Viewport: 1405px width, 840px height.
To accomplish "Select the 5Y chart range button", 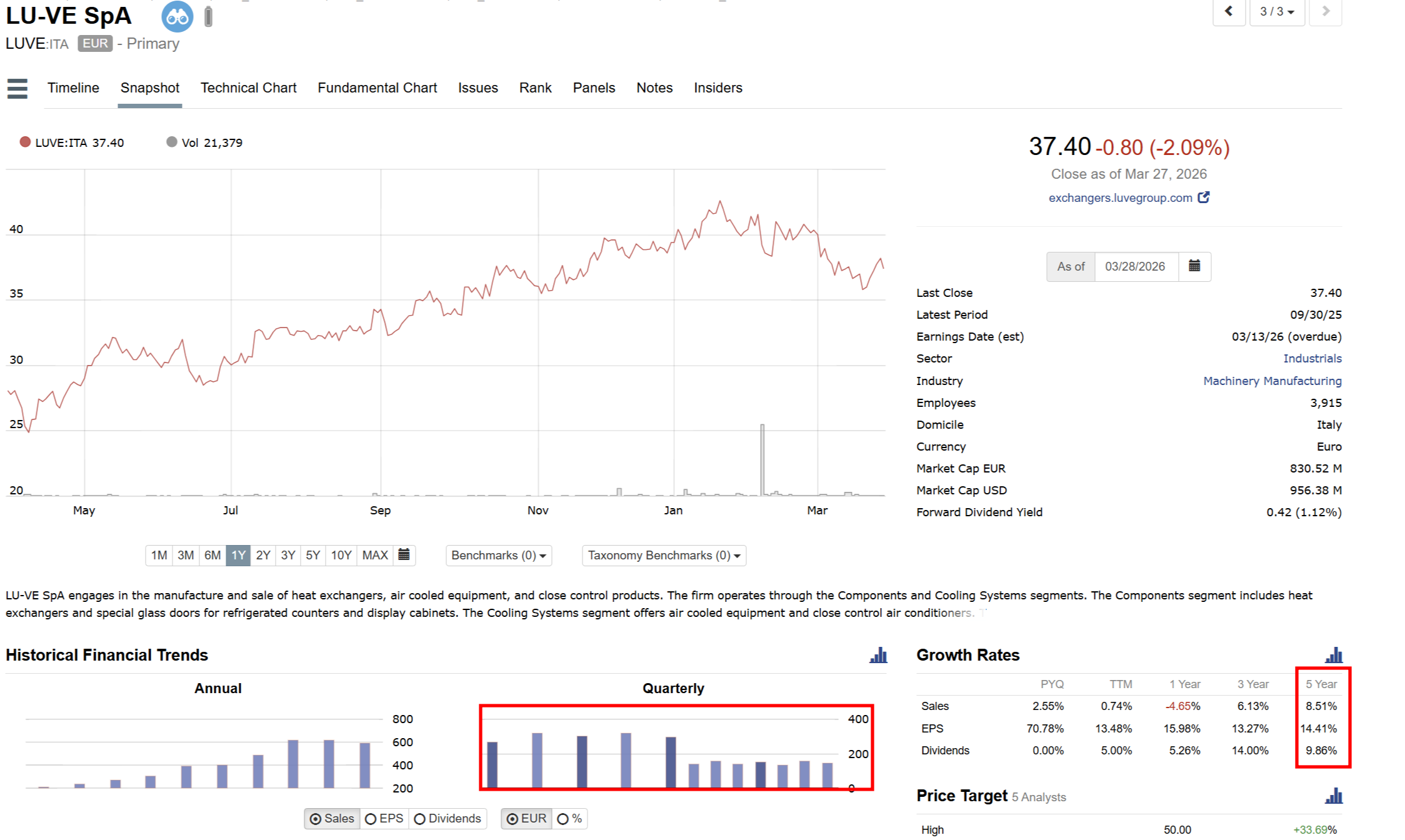I will pyautogui.click(x=312, y=555).
